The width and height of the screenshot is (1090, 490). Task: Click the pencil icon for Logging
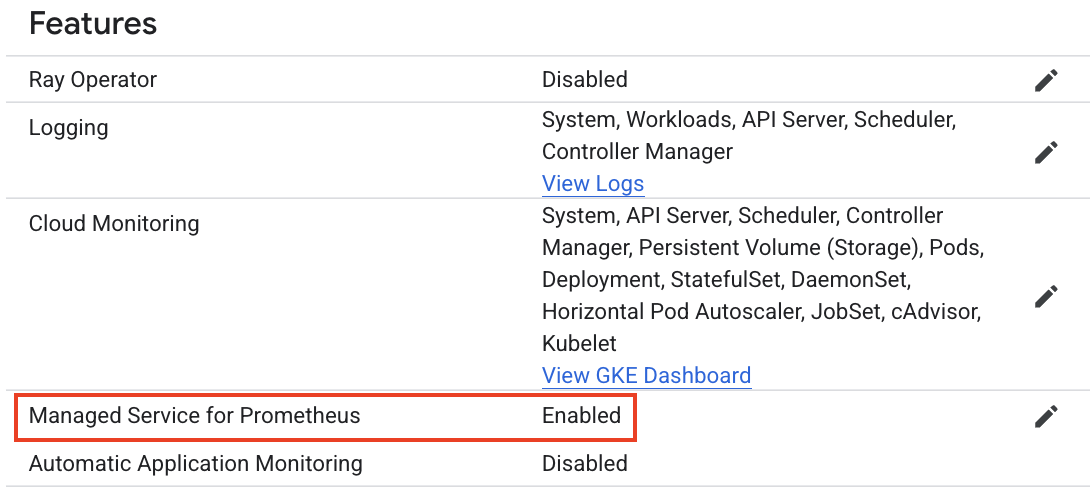pos(1046,152)
